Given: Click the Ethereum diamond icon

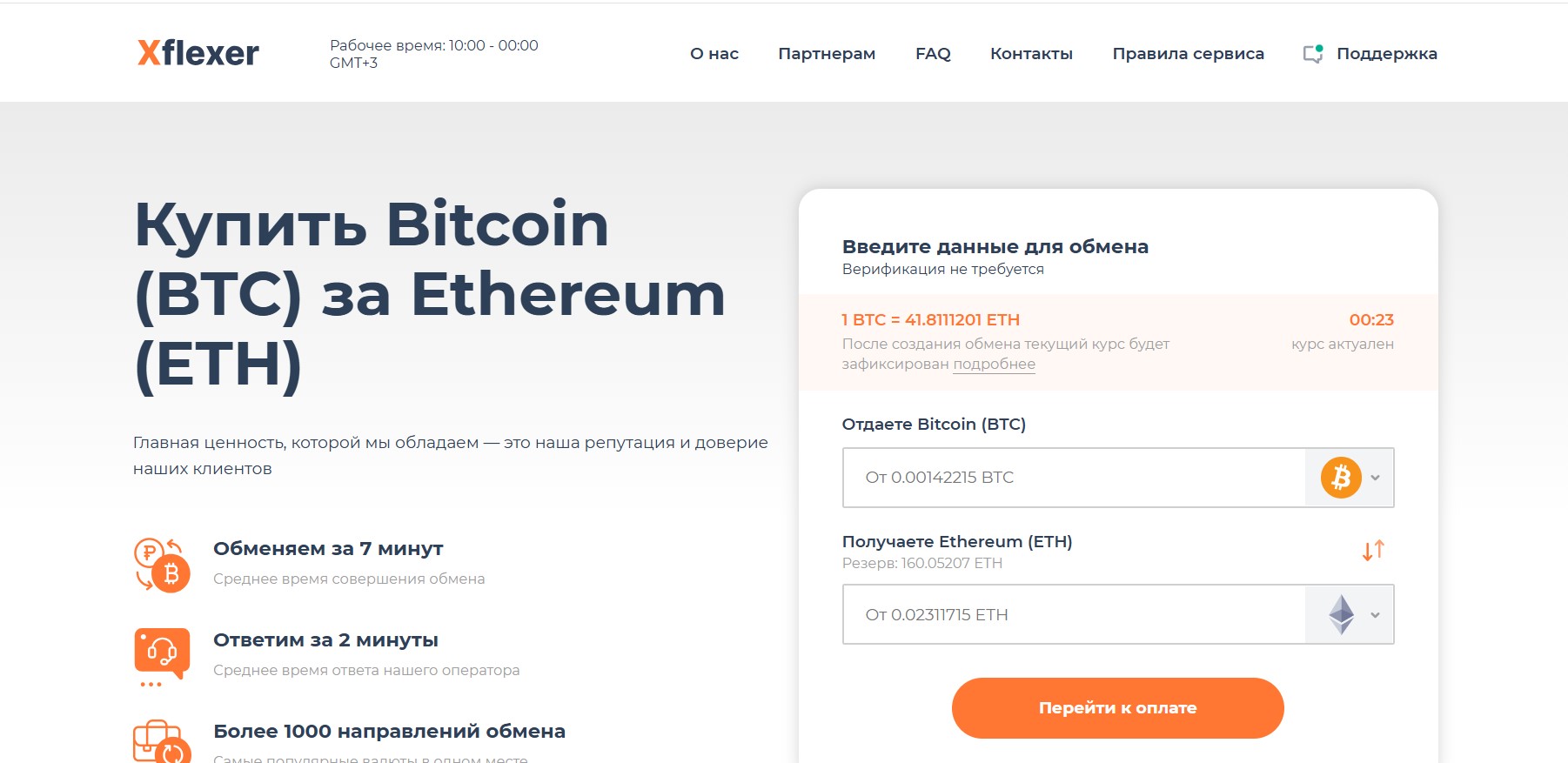Looking at the screenshot, I should [x=1341, y=614].
